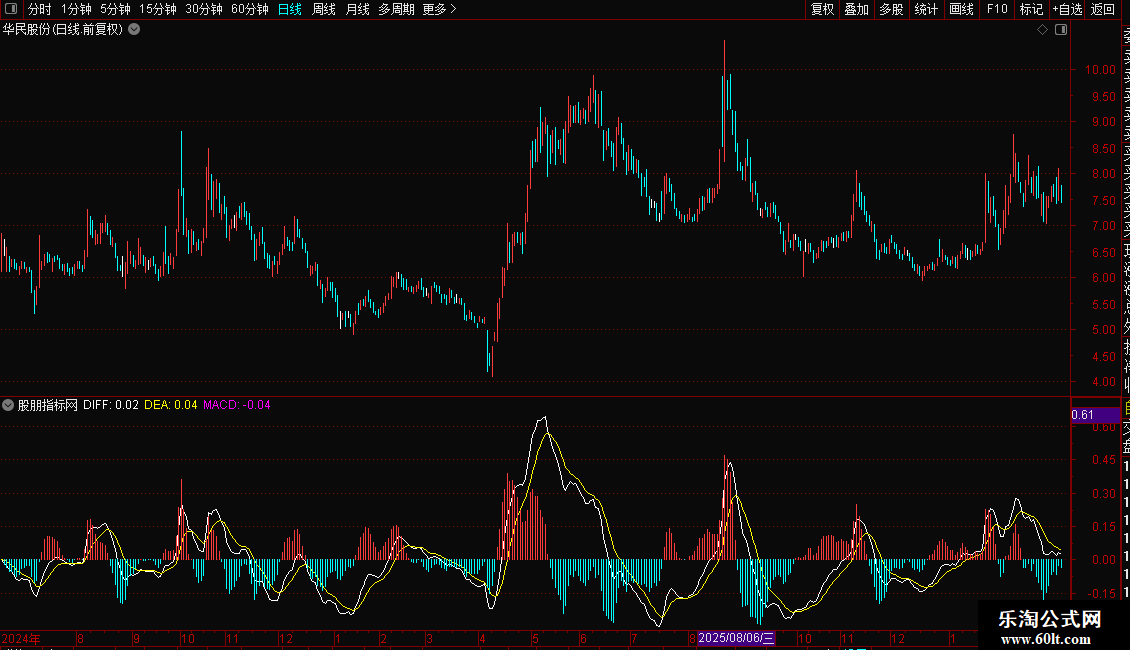Switch to 分时 intraday view

pos(39,9)
